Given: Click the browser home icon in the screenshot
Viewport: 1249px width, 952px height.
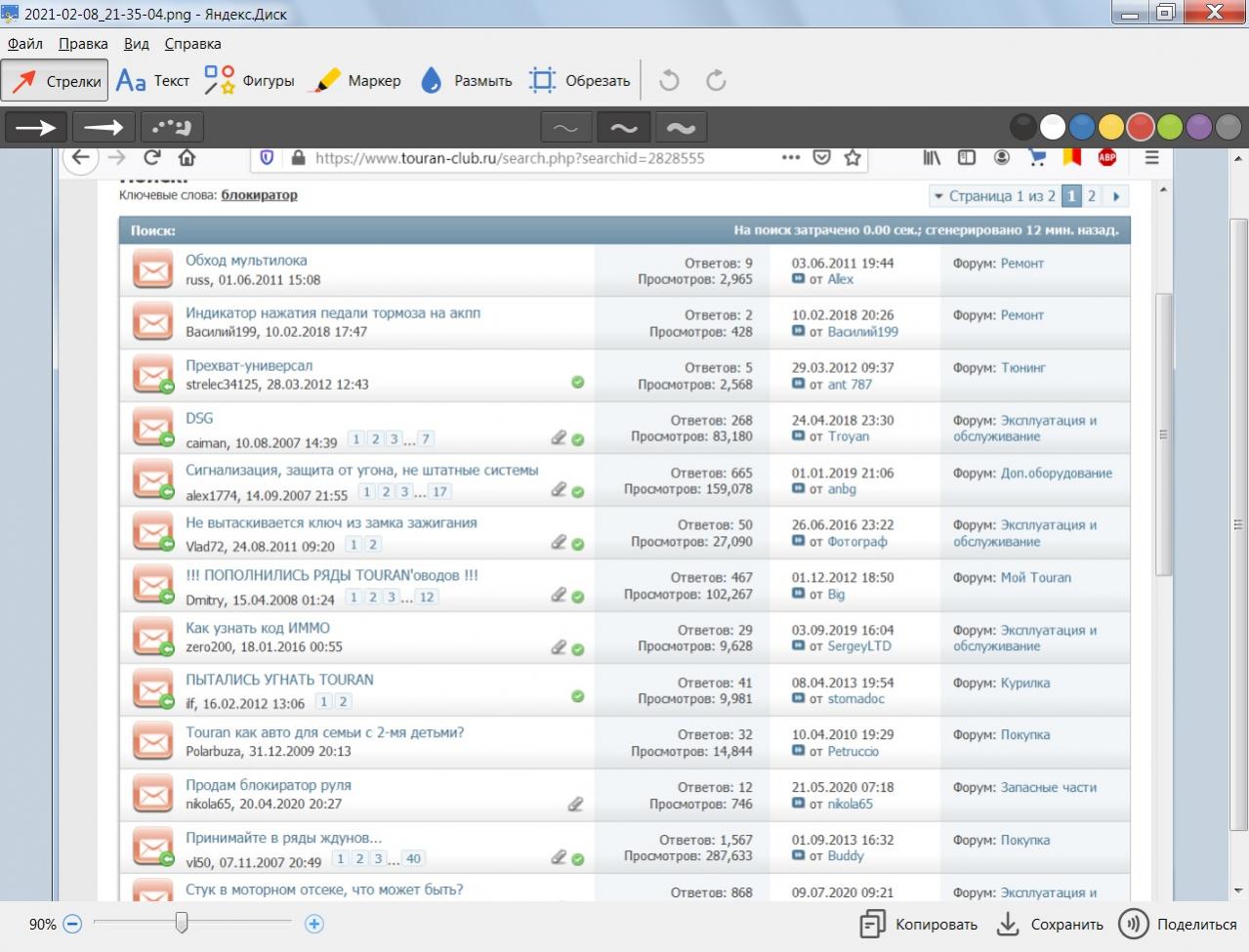Looking at the screenshot, I should point(187,157).
